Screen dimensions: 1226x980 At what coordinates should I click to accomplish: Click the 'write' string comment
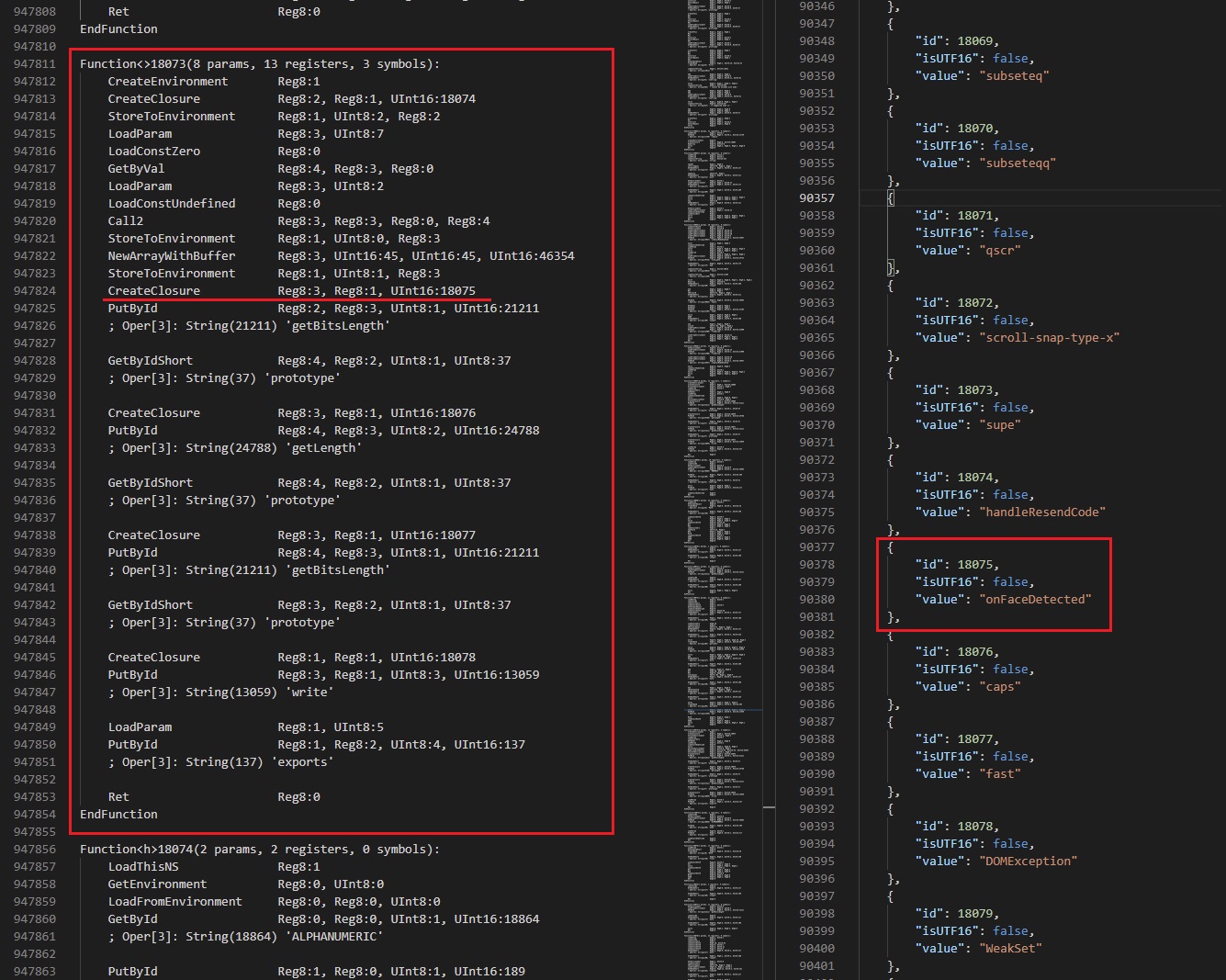[x=221, y=693]
